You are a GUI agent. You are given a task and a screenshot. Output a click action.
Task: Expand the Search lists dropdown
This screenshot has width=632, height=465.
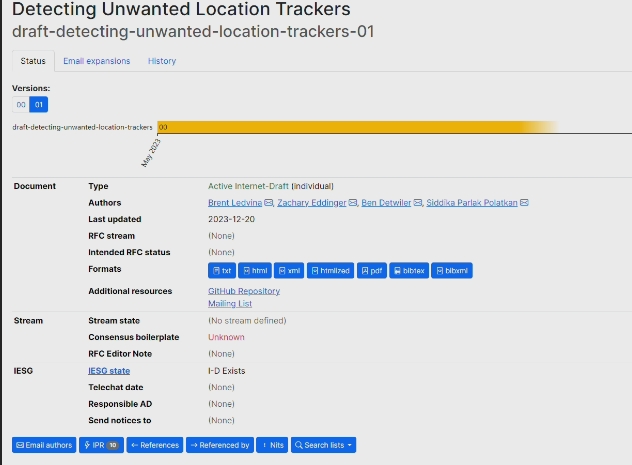coord(324,445)
